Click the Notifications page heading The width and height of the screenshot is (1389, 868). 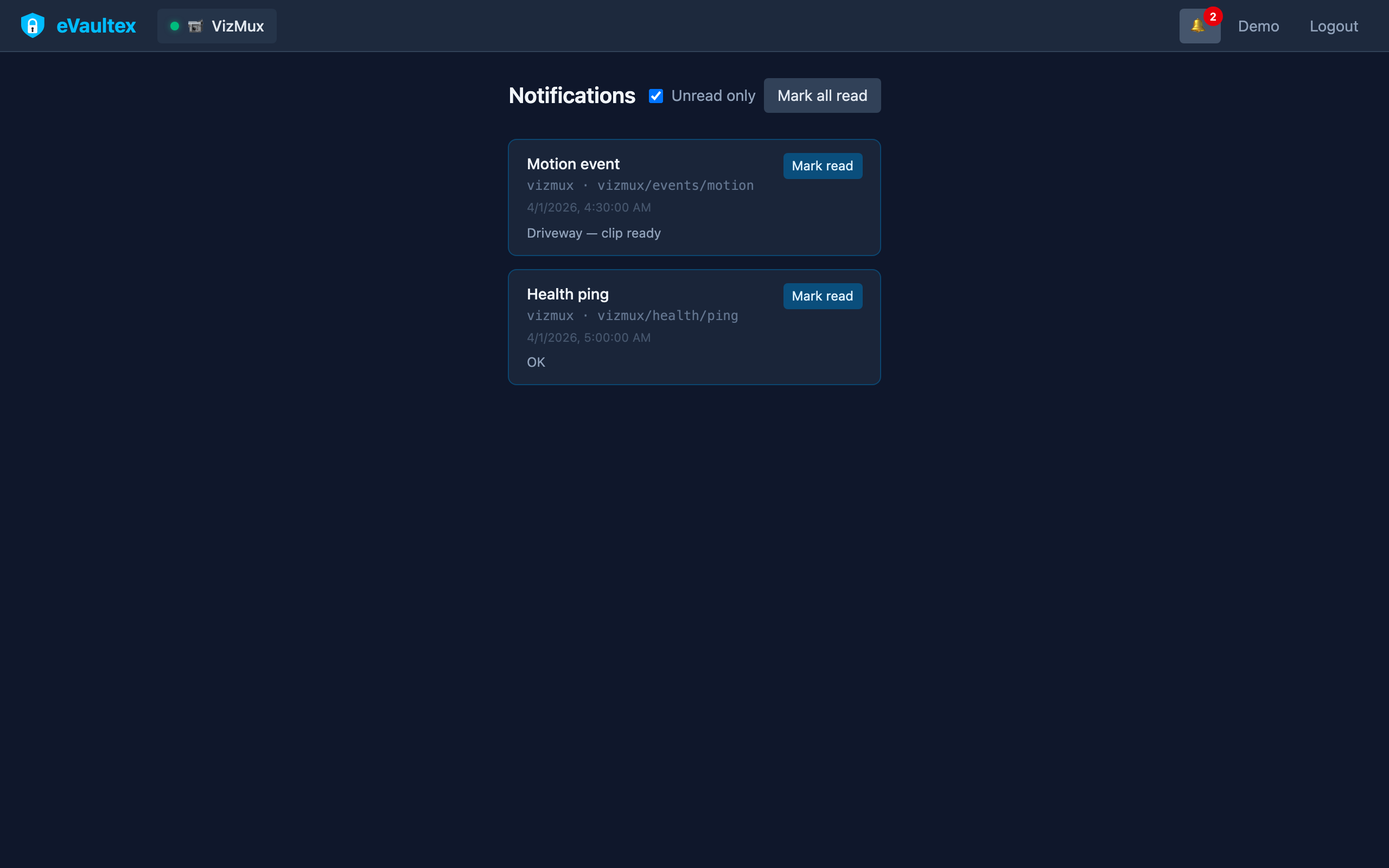tap(572, 95)
